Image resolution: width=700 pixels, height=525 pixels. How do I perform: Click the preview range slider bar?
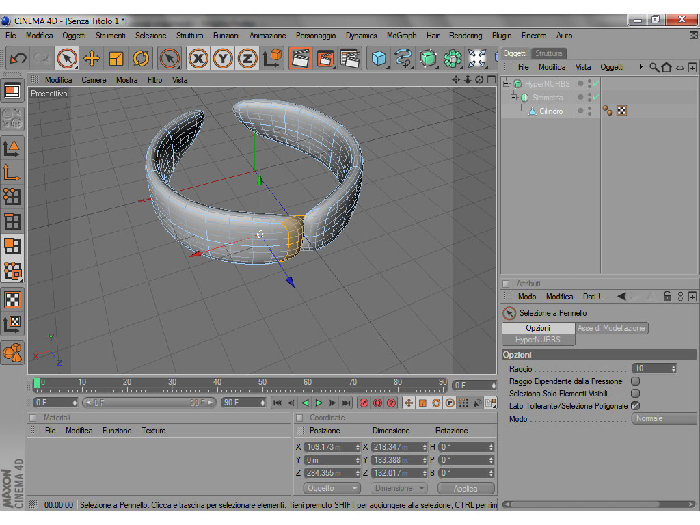(x=149, y=403)
